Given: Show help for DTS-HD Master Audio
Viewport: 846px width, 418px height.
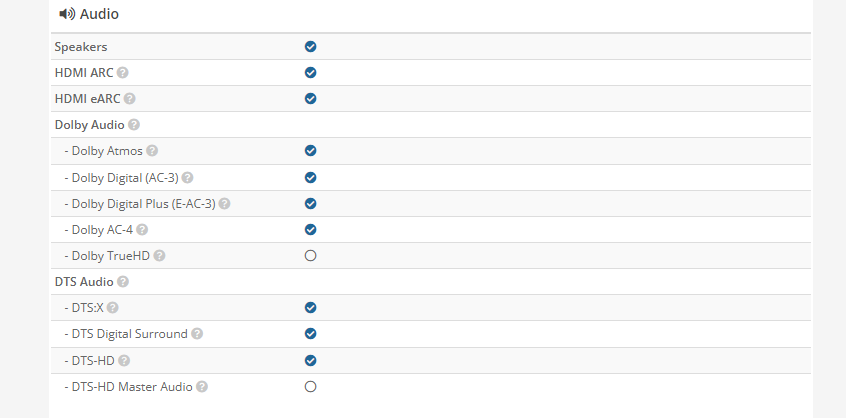Looking at the screenshot, I should tap(202, 386).
